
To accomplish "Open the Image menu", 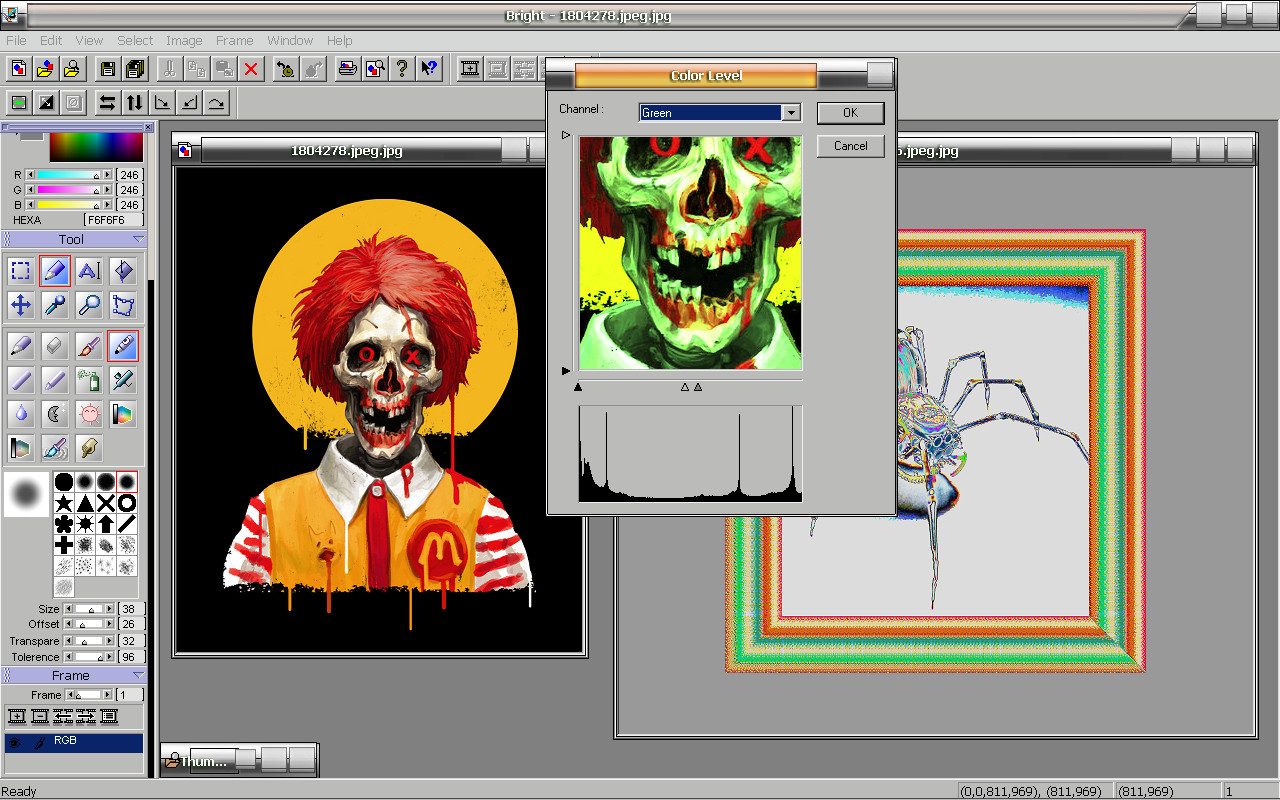I will point(184,41).
